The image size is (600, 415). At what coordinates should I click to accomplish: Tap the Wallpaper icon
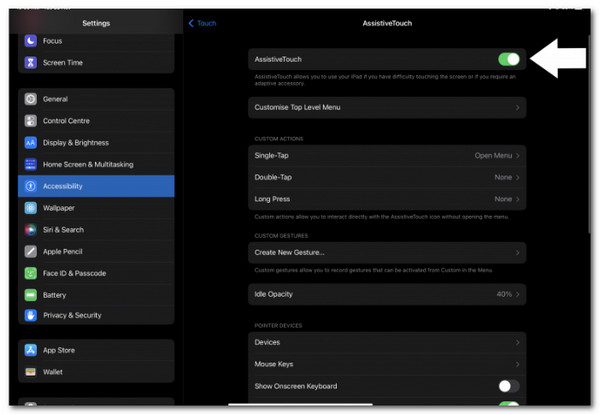(x=31, y=208)
